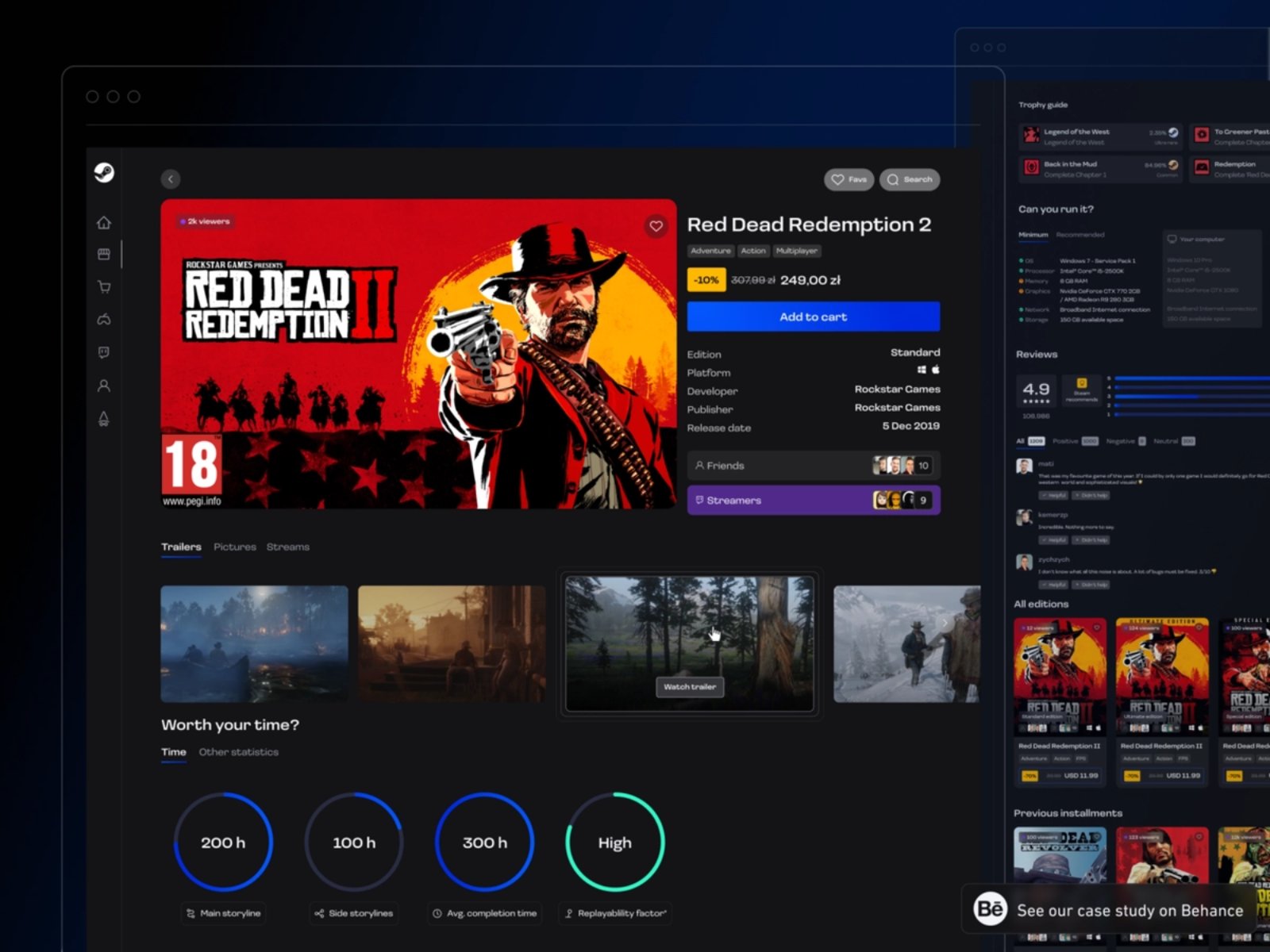This screenshot has width=1270, height=952.
Task: Select the Time tab
Action: click(174, 752)
